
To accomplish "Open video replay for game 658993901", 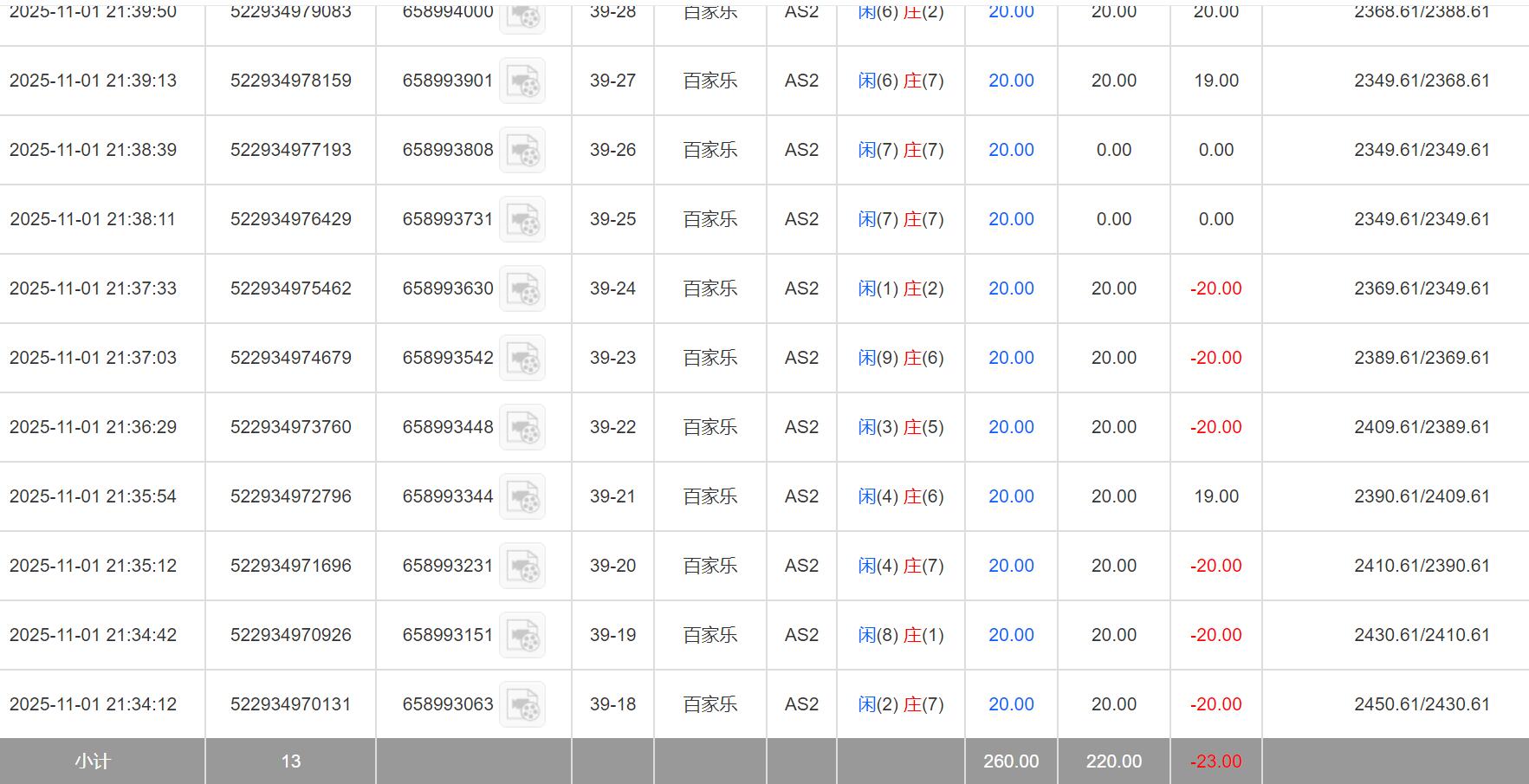I will click(x=522, y=81).
